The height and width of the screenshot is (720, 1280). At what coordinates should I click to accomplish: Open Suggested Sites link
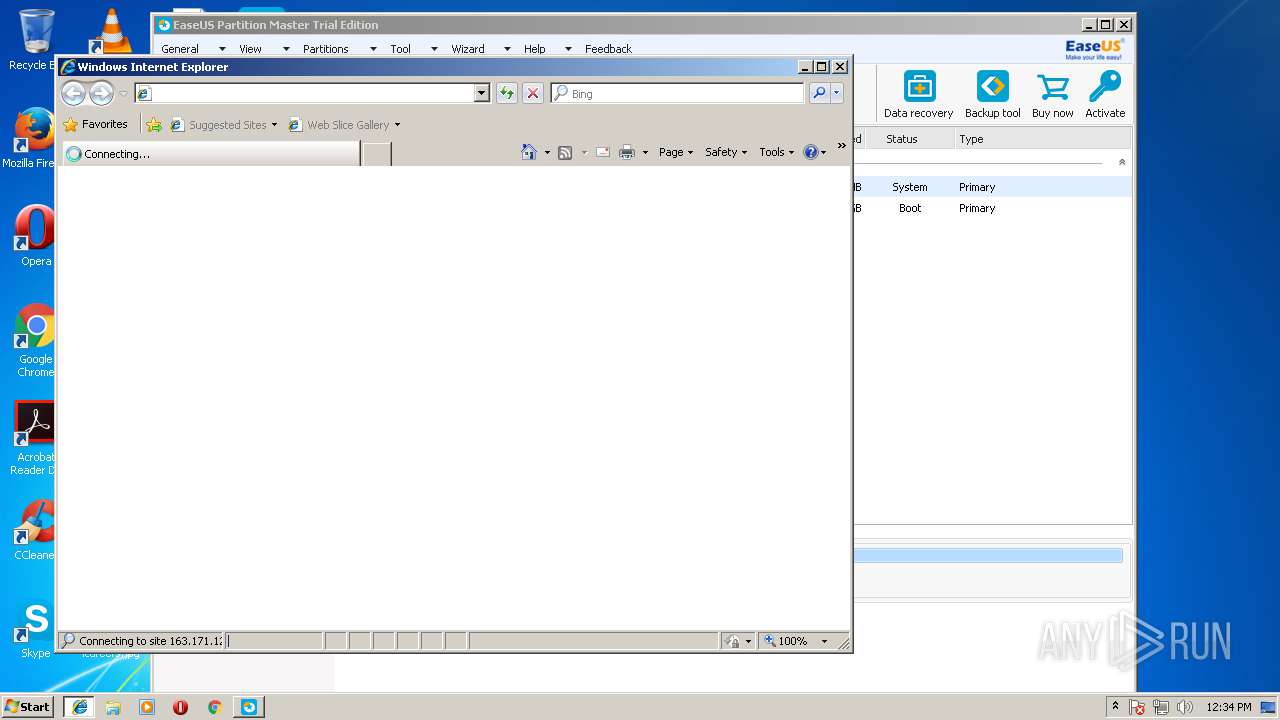pyautogui.click(x=223, y=125)
